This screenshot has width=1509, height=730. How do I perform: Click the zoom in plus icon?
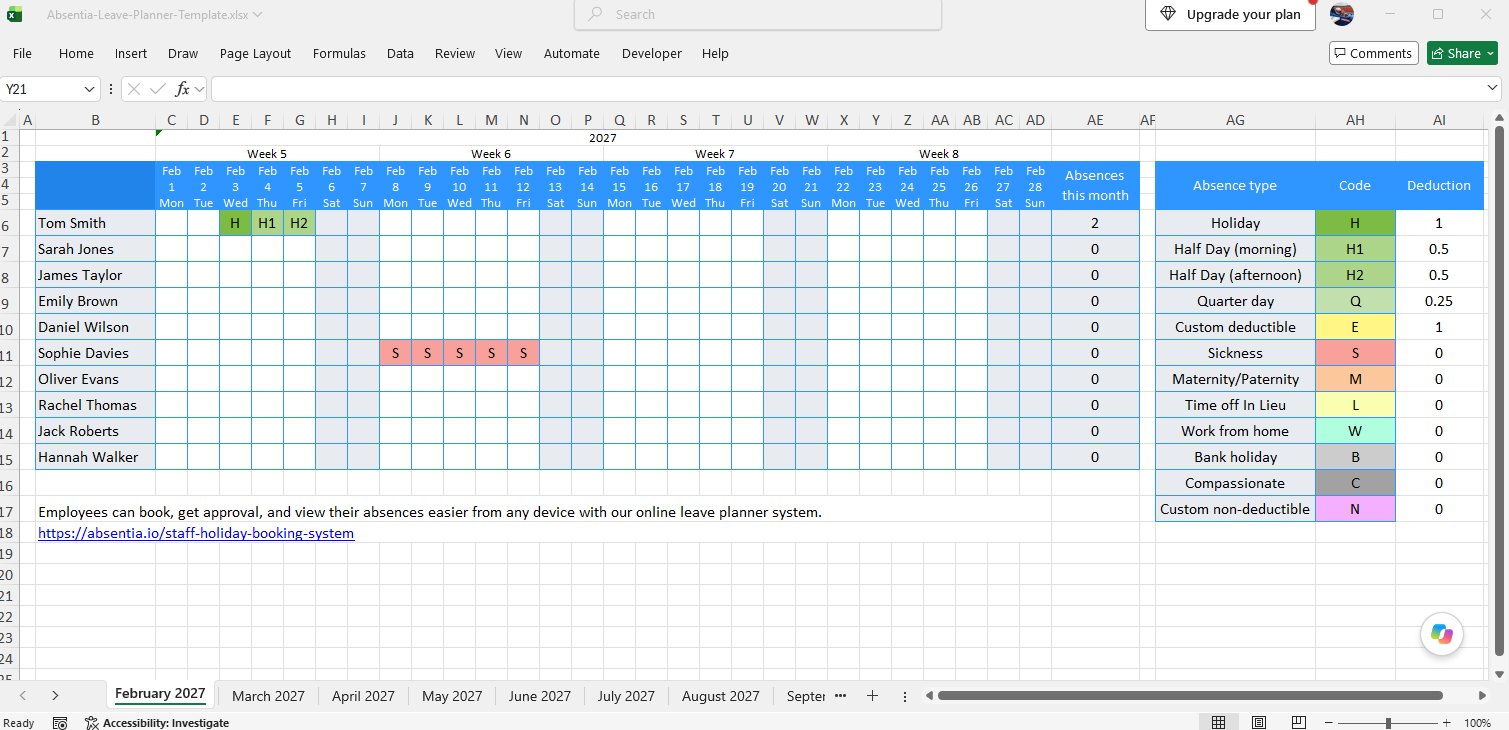pyautogui.click(x=1446, y=722)
